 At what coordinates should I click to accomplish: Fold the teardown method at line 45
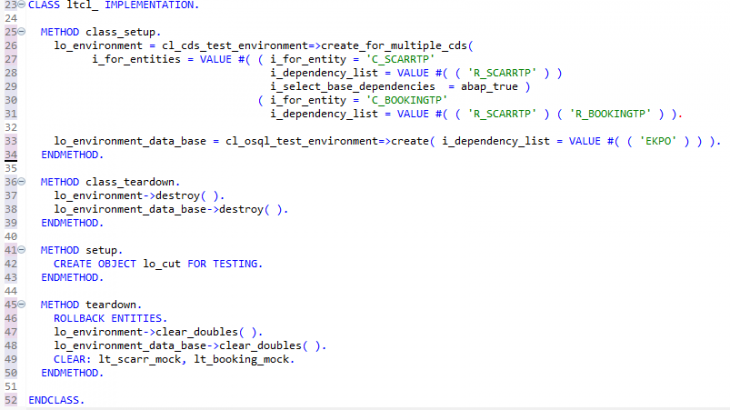click(20, 303)
